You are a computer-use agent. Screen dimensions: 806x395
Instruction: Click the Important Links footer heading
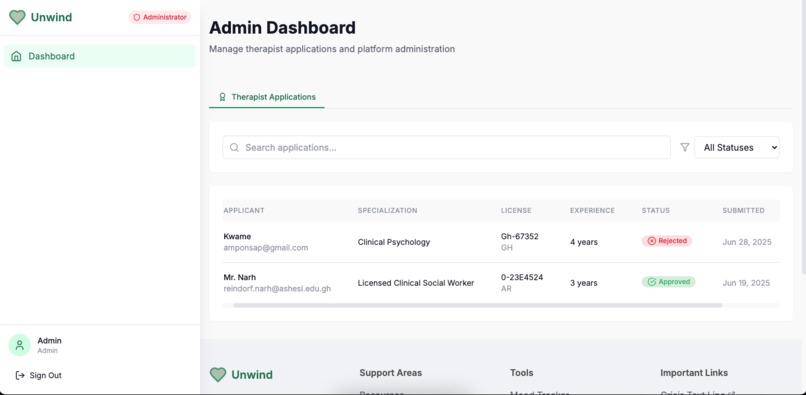(x=694, y=373)
